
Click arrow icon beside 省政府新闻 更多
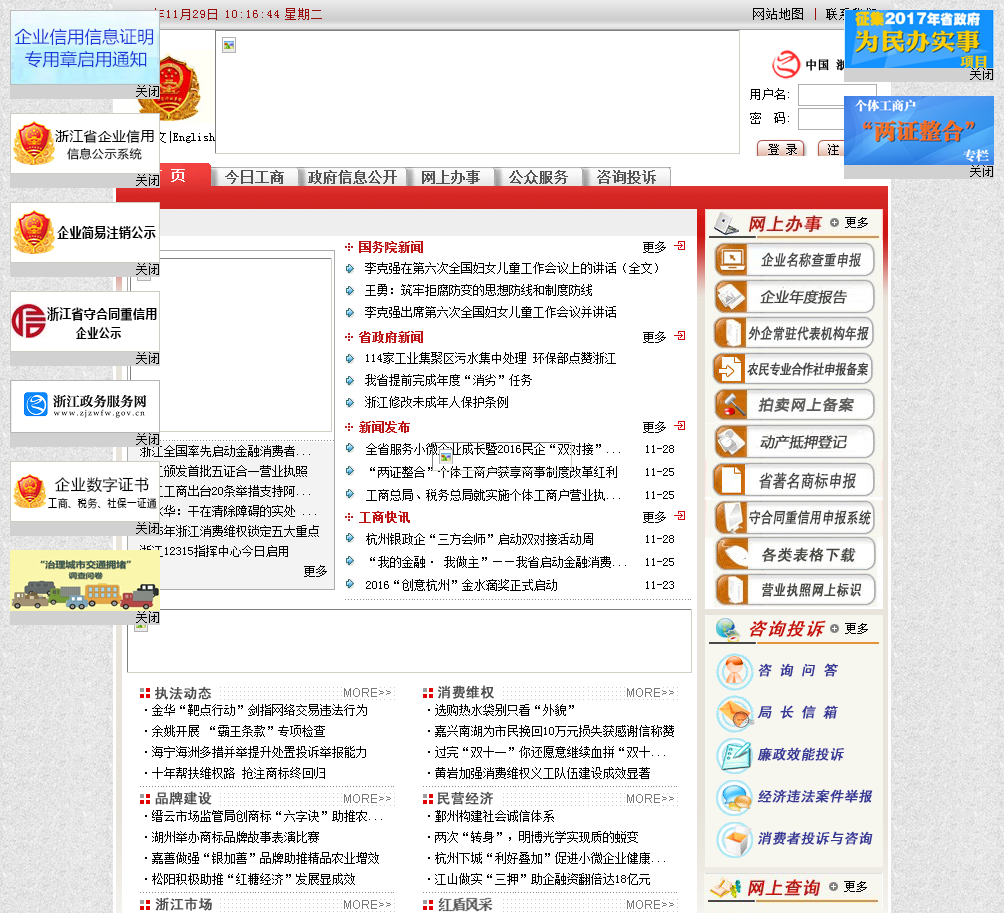point(680,336)
